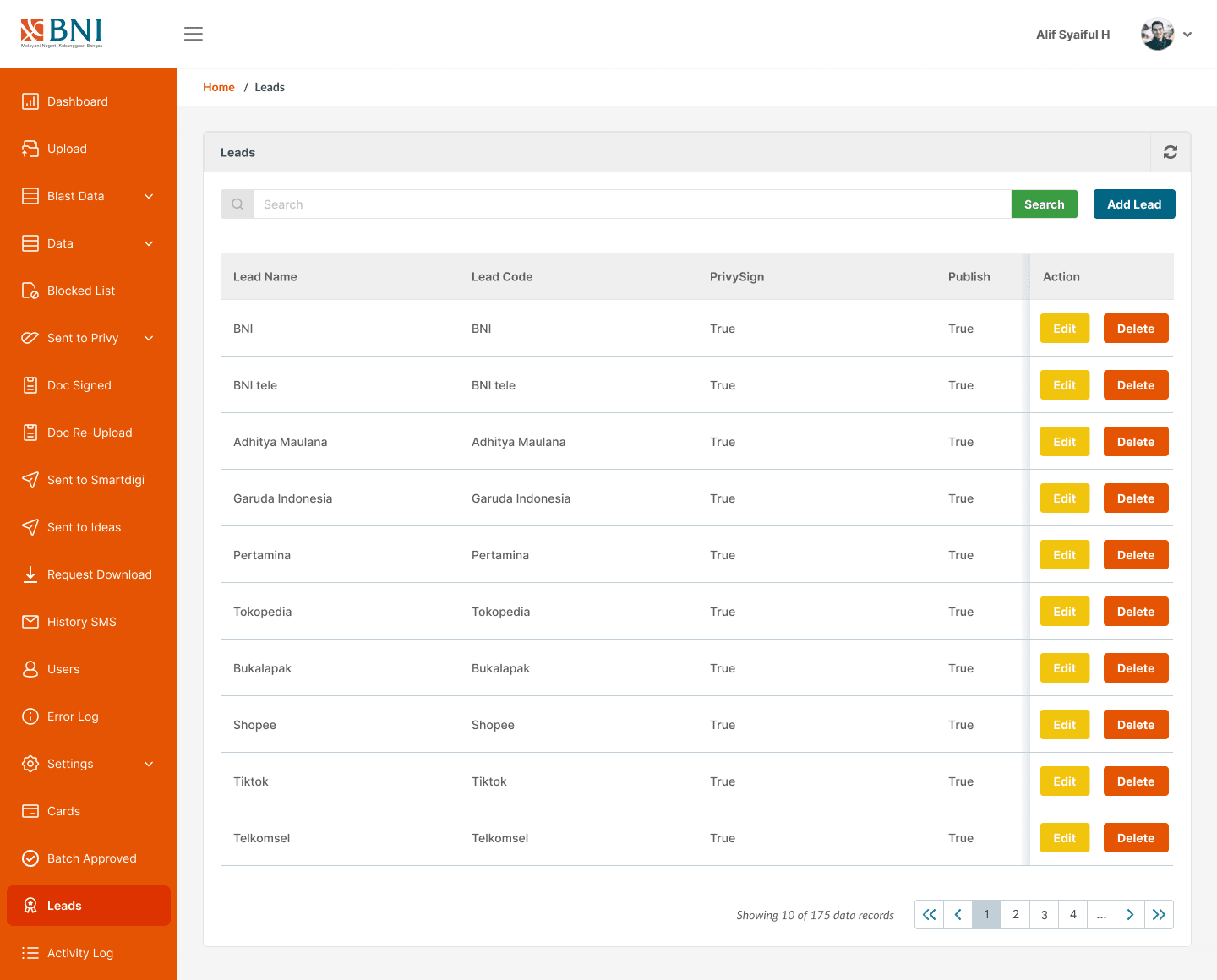Viewport: 1217px width, 980px height.
Task: Expand the Settings submenu chevron
Action: (149, 764)
